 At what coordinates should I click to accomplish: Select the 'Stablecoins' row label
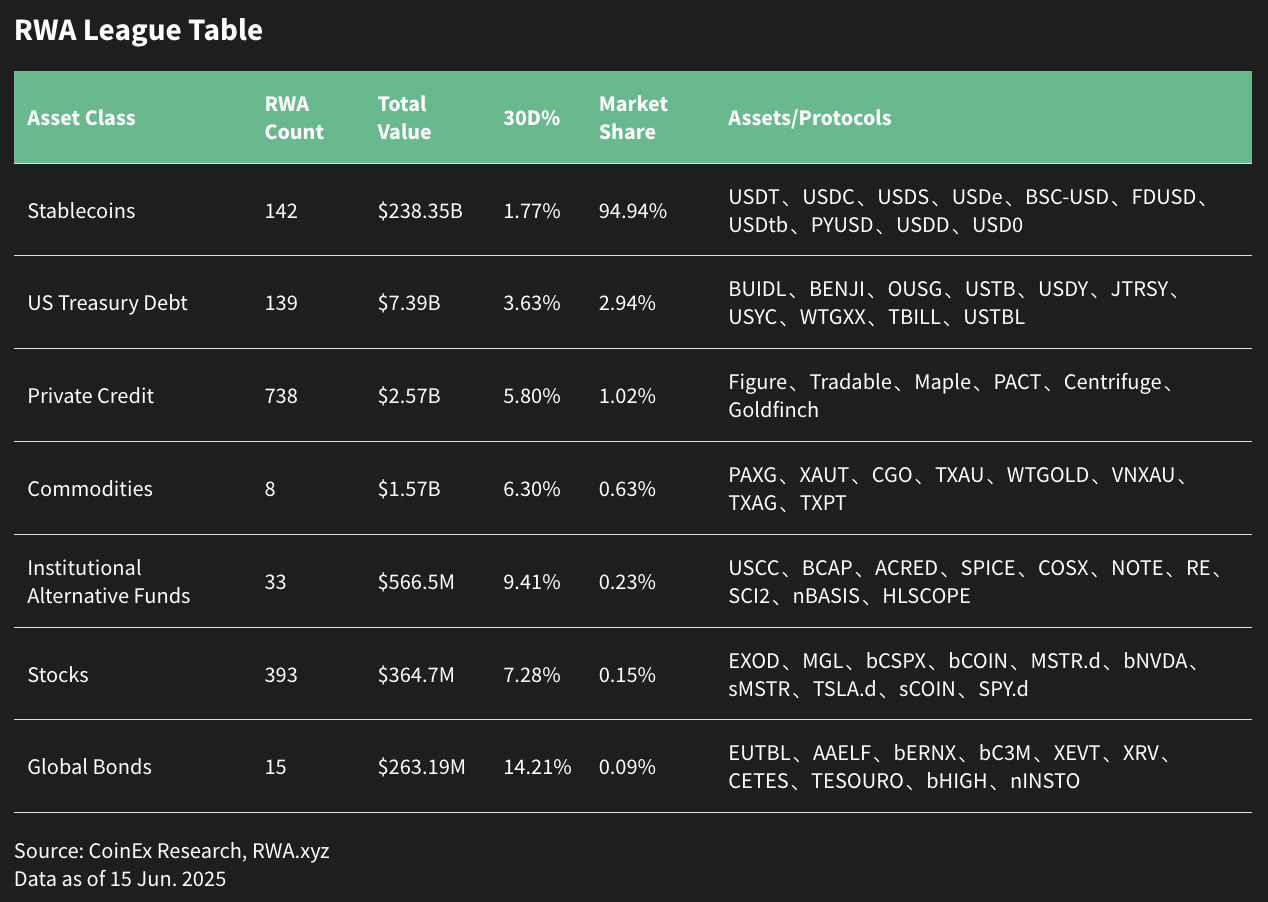click(x=81, y=211)
